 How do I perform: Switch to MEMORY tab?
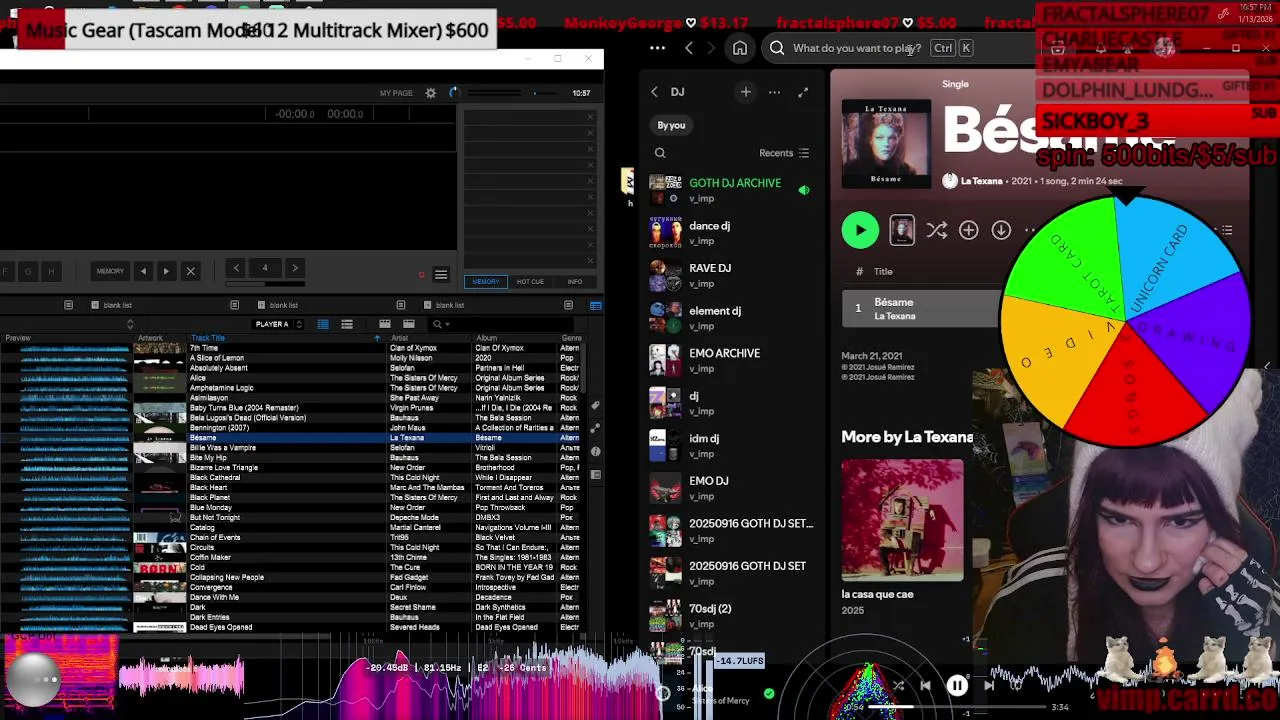click(486, 282)
